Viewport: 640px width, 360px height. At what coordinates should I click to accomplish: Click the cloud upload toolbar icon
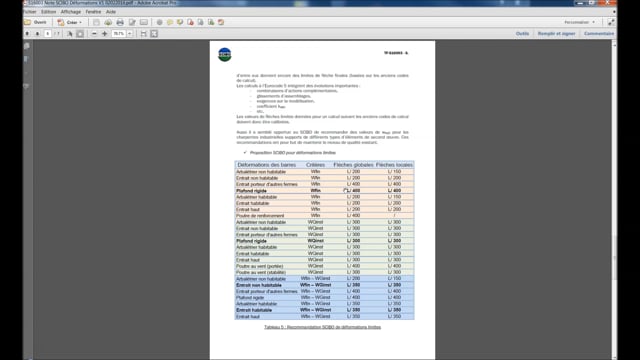click(x=108, y=22)
